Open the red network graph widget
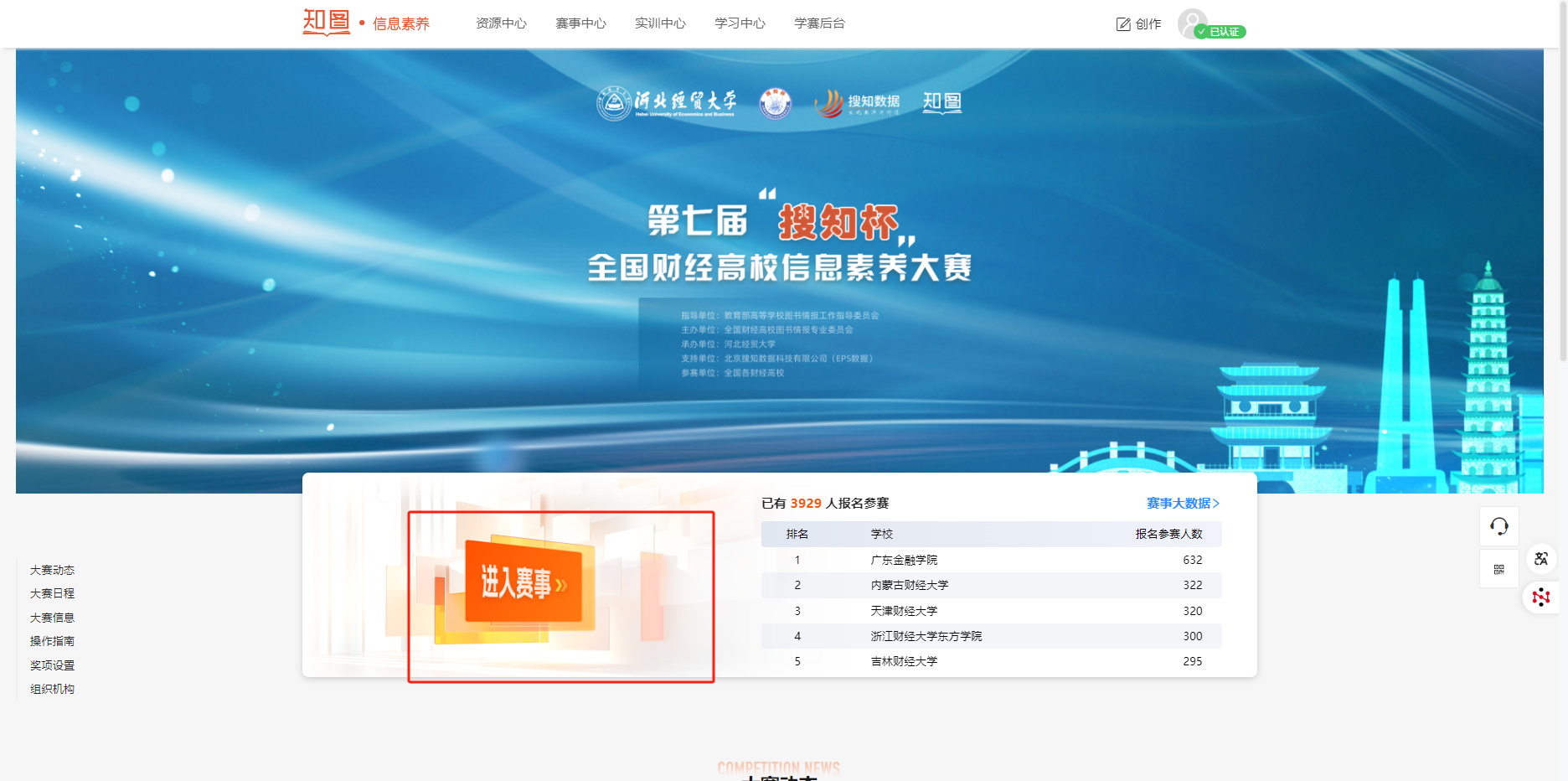The height and width of the screenshot is (781, 1568). pos(1541,597)
